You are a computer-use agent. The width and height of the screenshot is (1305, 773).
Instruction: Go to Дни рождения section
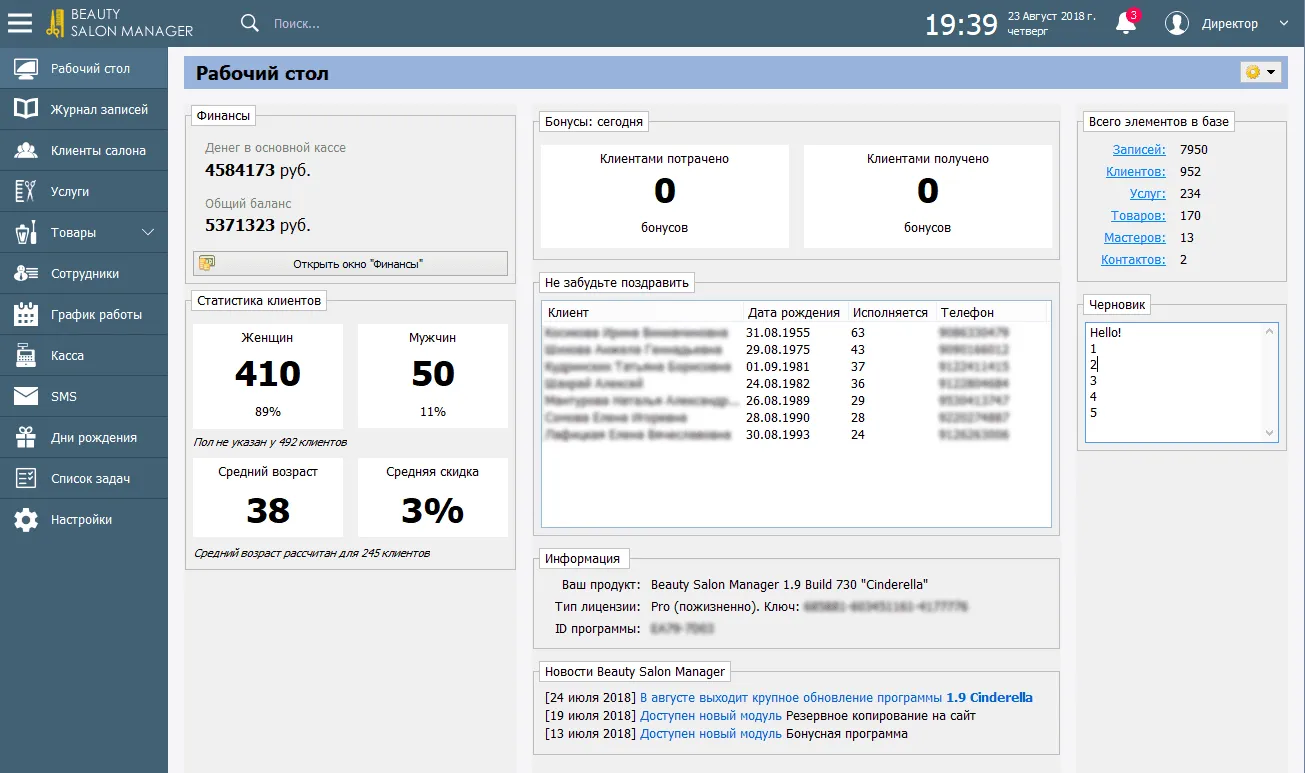(84, 437)
